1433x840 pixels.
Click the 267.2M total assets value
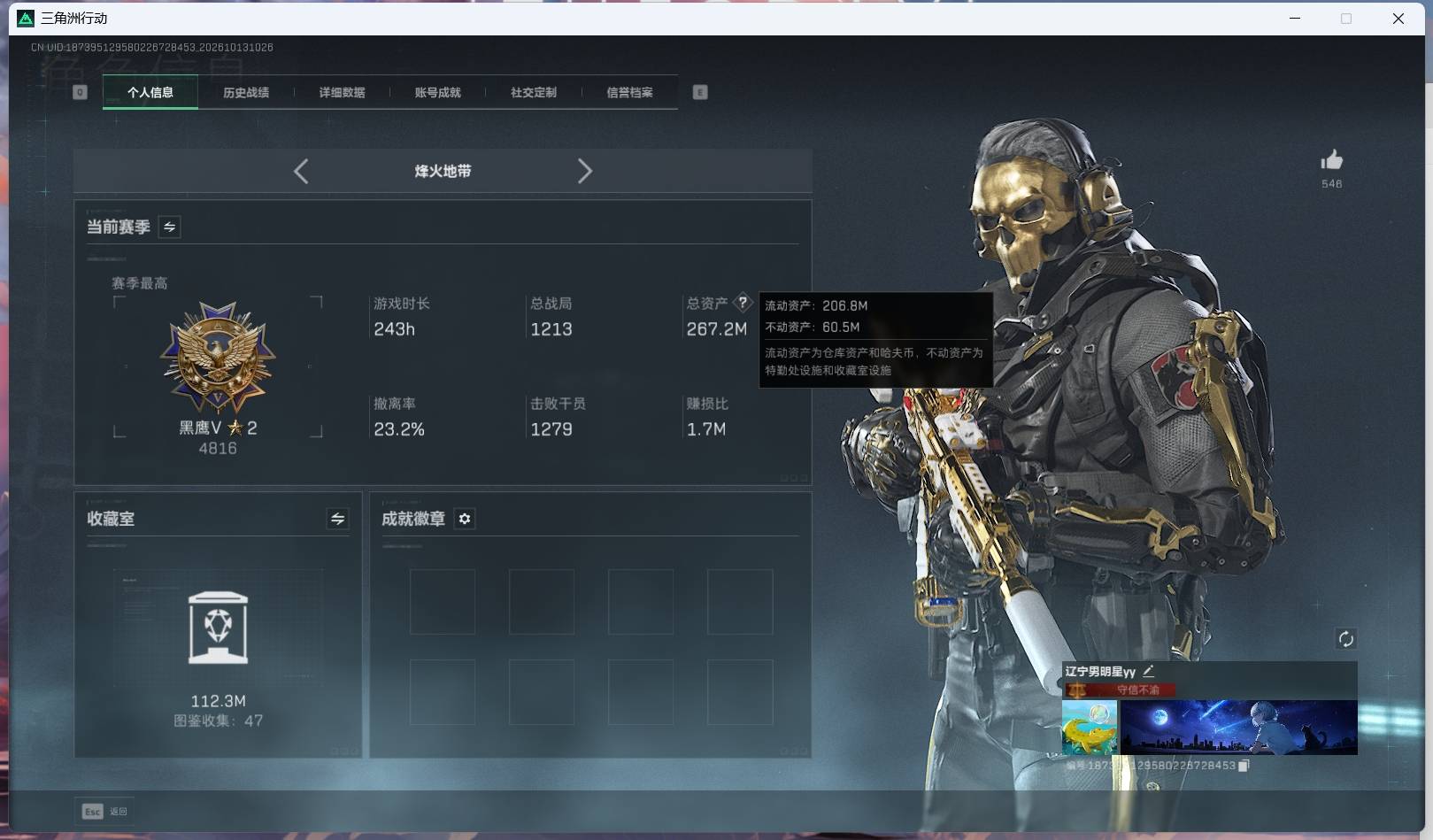(x=717, y=329)
